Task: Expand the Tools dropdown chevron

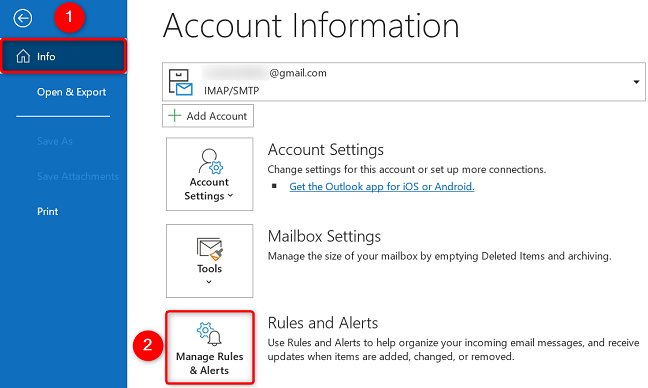Action: (x=209, y=282)
